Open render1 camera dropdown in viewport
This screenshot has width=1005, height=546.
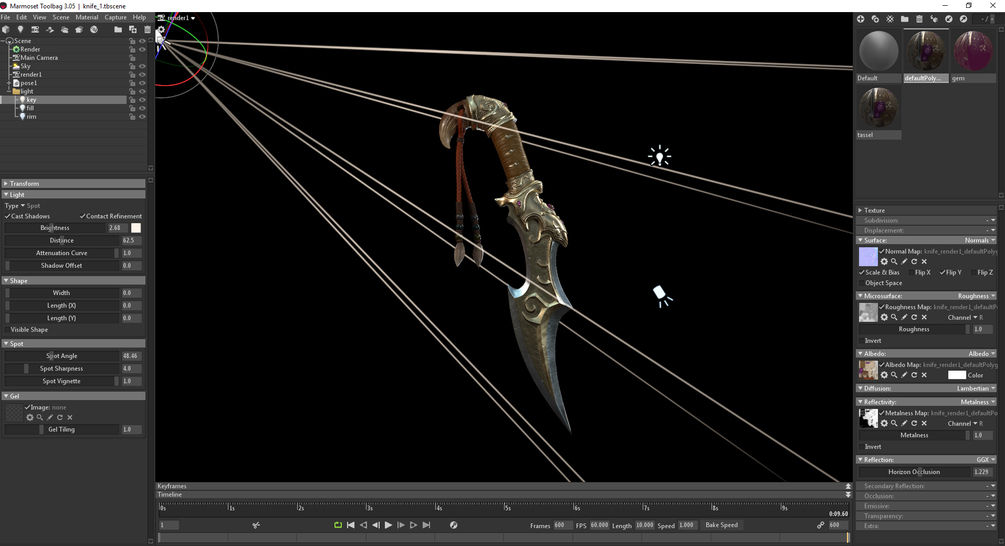(x=181, y=18)
